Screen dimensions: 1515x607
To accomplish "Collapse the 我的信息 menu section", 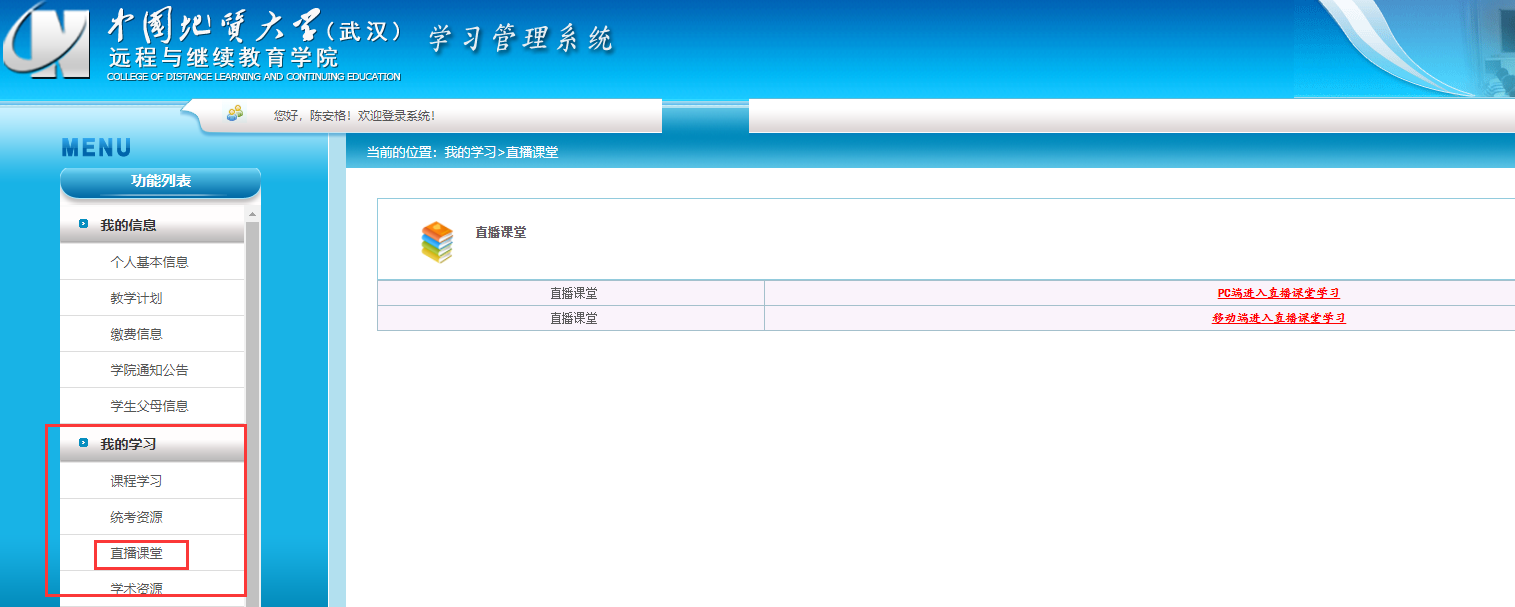I will pyautogui.click(x=128, y=225).
